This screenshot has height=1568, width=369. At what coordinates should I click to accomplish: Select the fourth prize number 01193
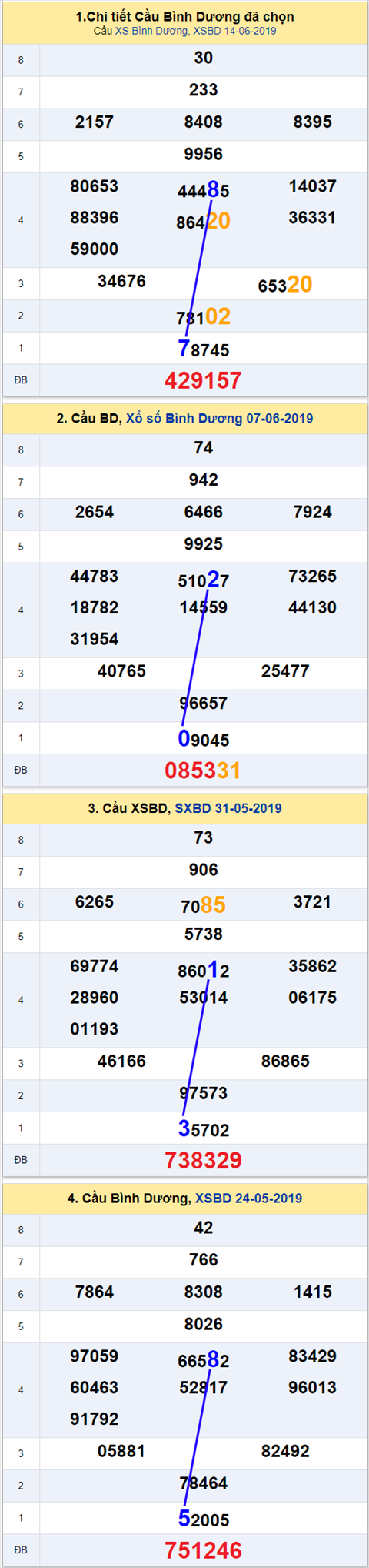[x=95, y=1029]
